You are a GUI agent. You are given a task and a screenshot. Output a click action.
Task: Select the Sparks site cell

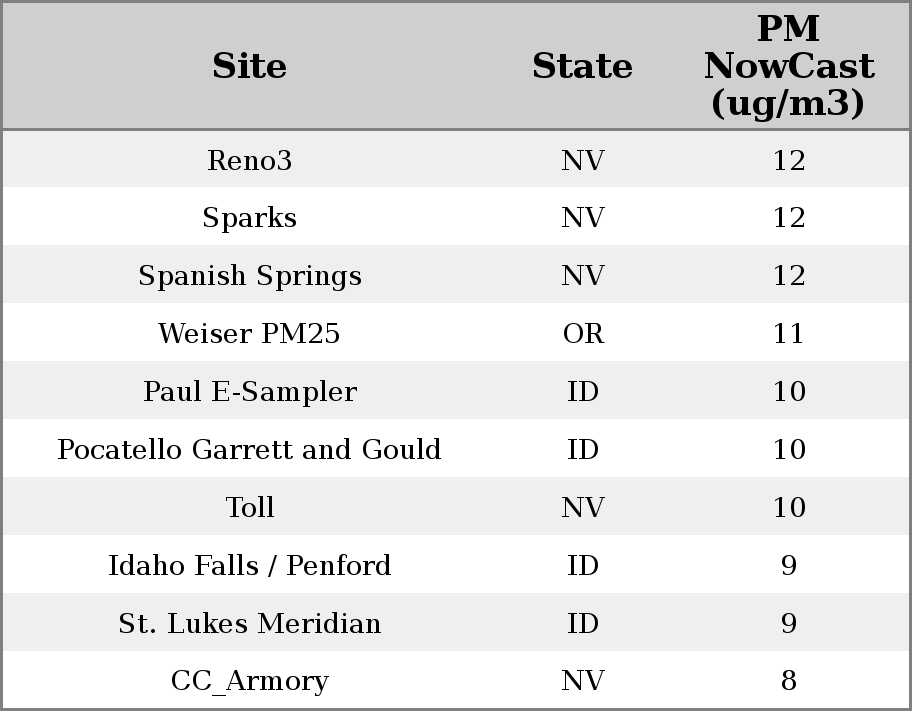(x=249, y=218)
